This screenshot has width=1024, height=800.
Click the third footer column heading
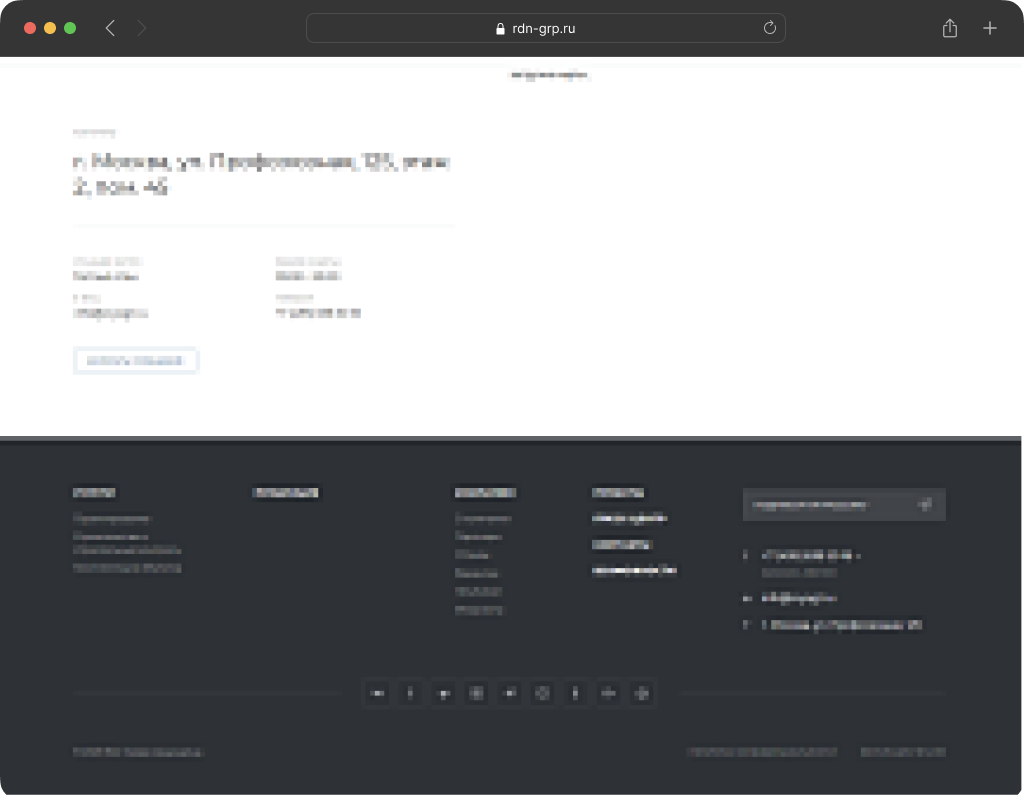click(x=485, y=493)
